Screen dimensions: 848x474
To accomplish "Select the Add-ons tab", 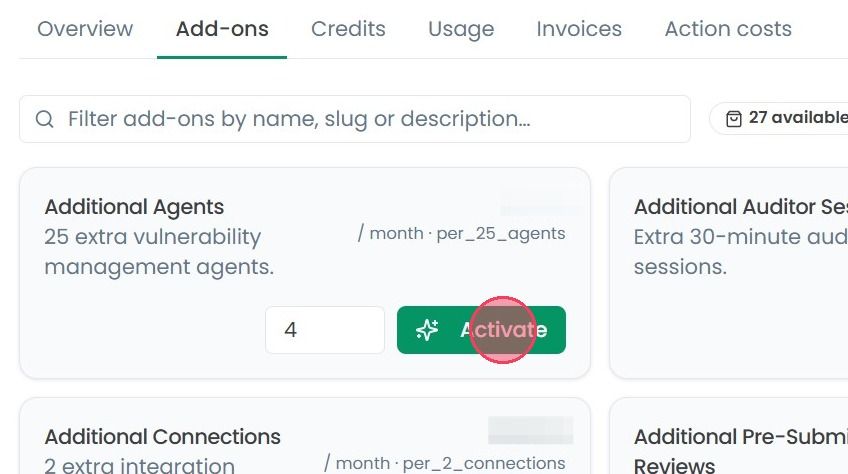I will tap(222, 29).
